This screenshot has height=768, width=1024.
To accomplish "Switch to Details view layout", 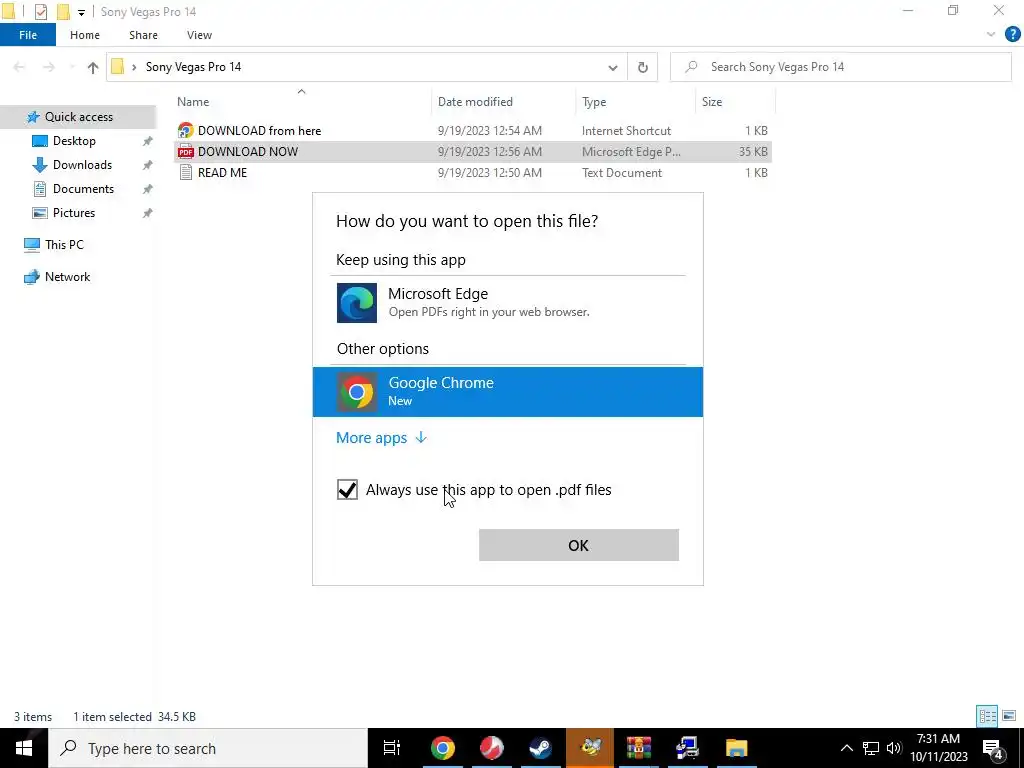I will (987, 716).
